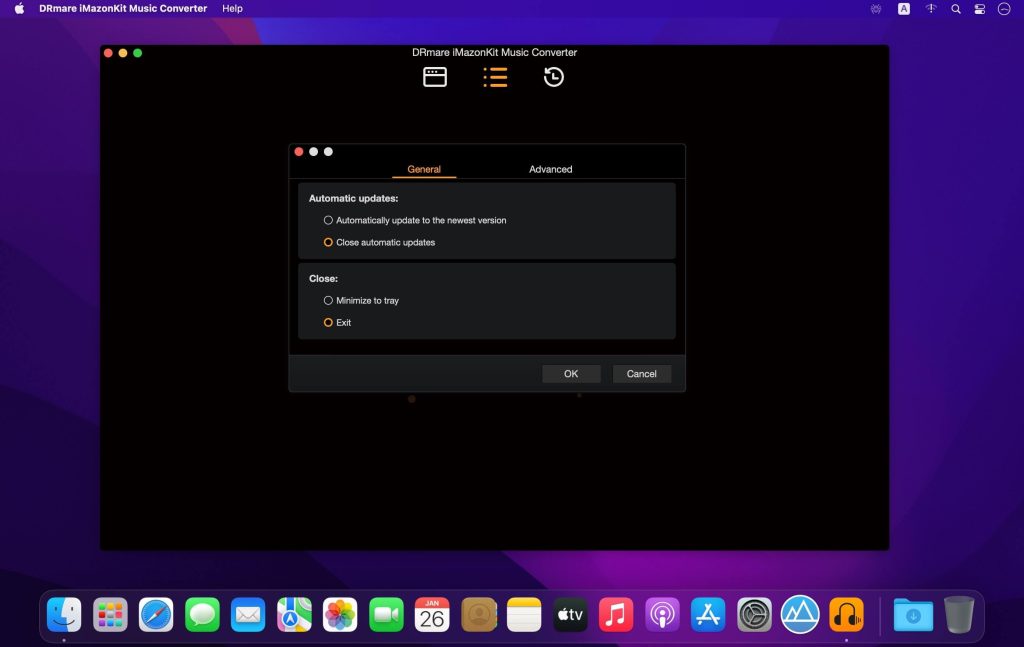Image resolution: width=1024 pixels, height=647 pixels.
Task: Select the Exit close behavior
Action: pyautogui.click(x=328, y=322)
